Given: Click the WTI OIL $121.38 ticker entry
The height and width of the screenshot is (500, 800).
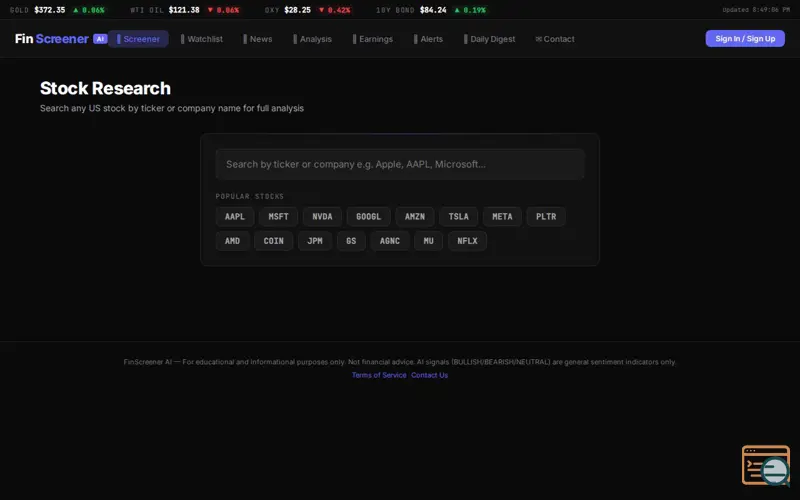Looking at the screenshot, I should pos(185,10).
